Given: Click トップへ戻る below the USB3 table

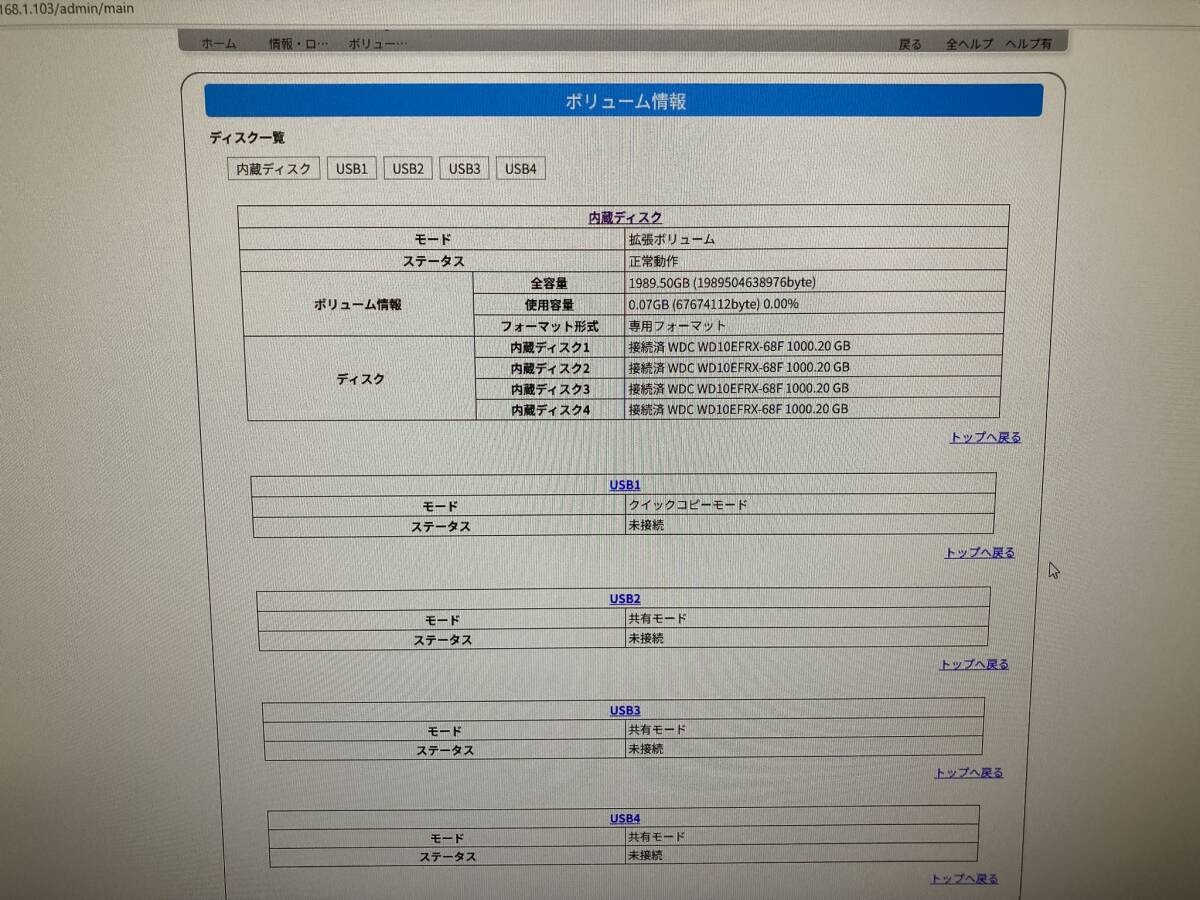Looking at the screenshot, I should pos(969,773).
